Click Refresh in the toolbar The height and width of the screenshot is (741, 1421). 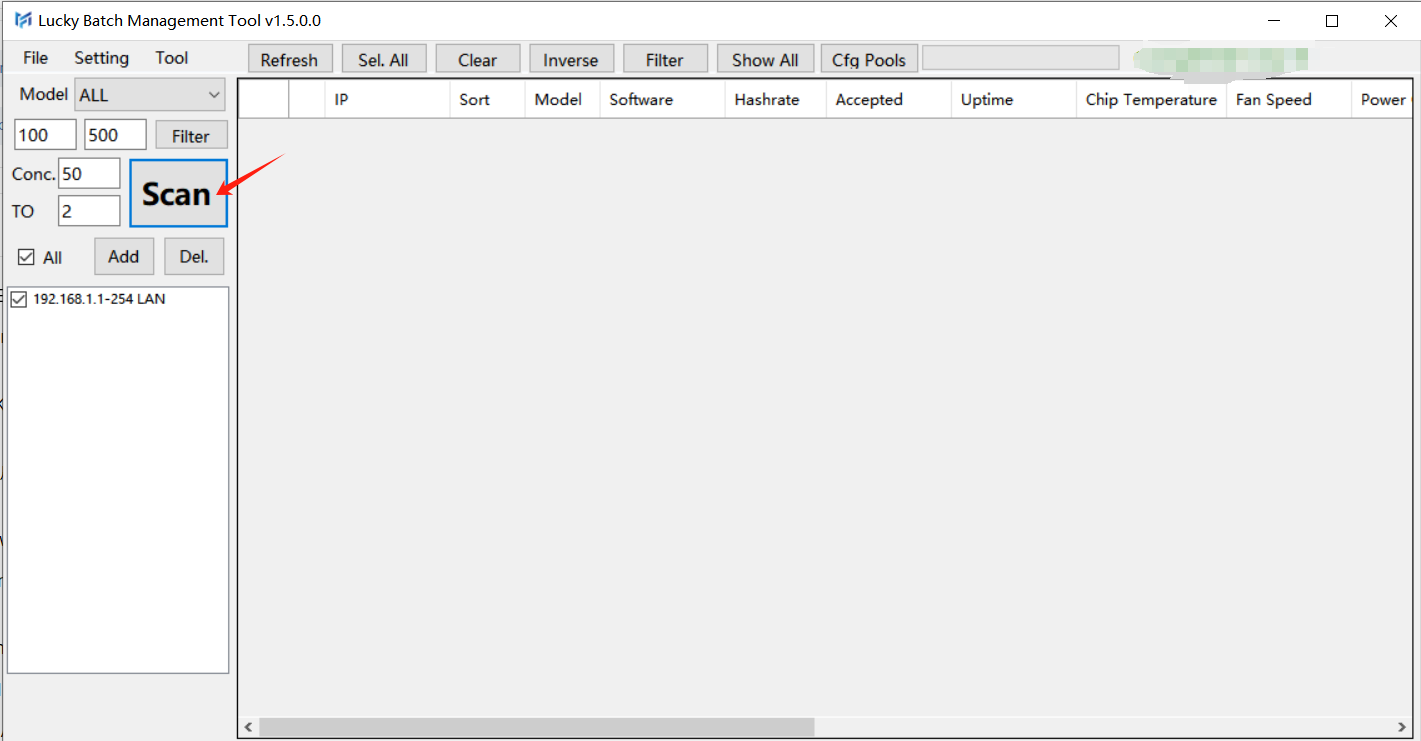[x=289, y=60]
